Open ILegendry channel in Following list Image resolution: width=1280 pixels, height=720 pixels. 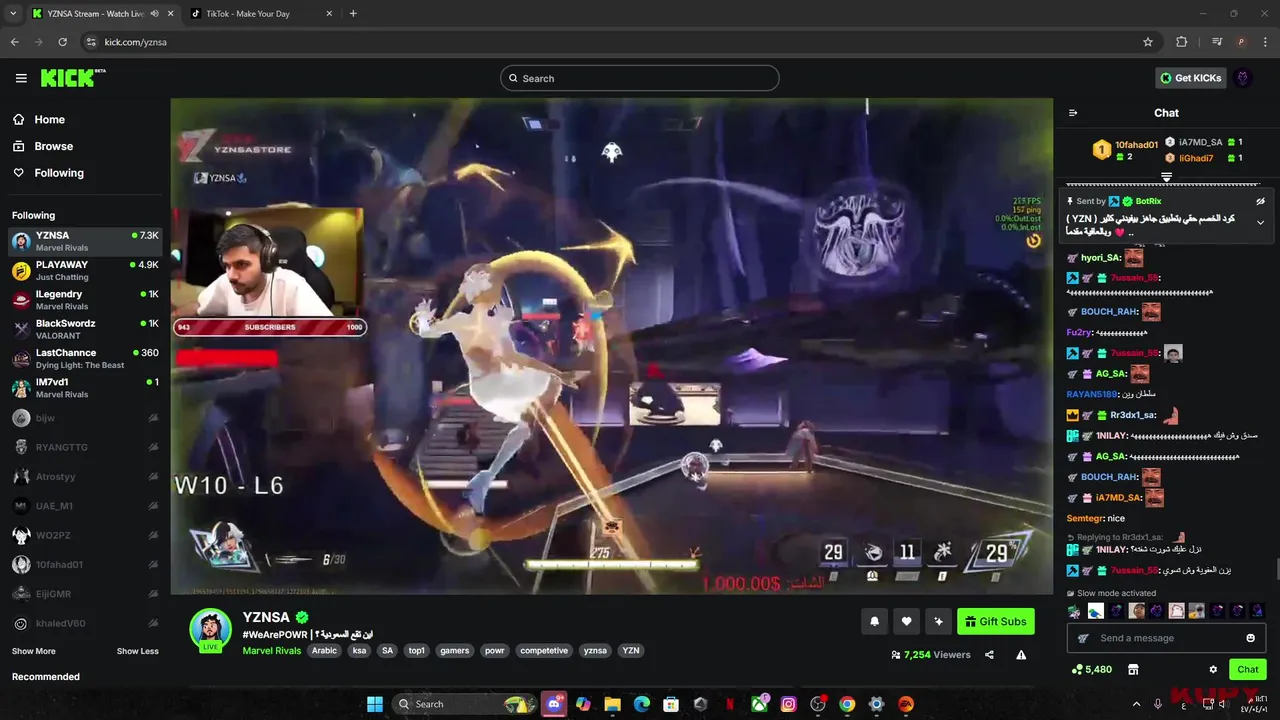tap(85, 300)
